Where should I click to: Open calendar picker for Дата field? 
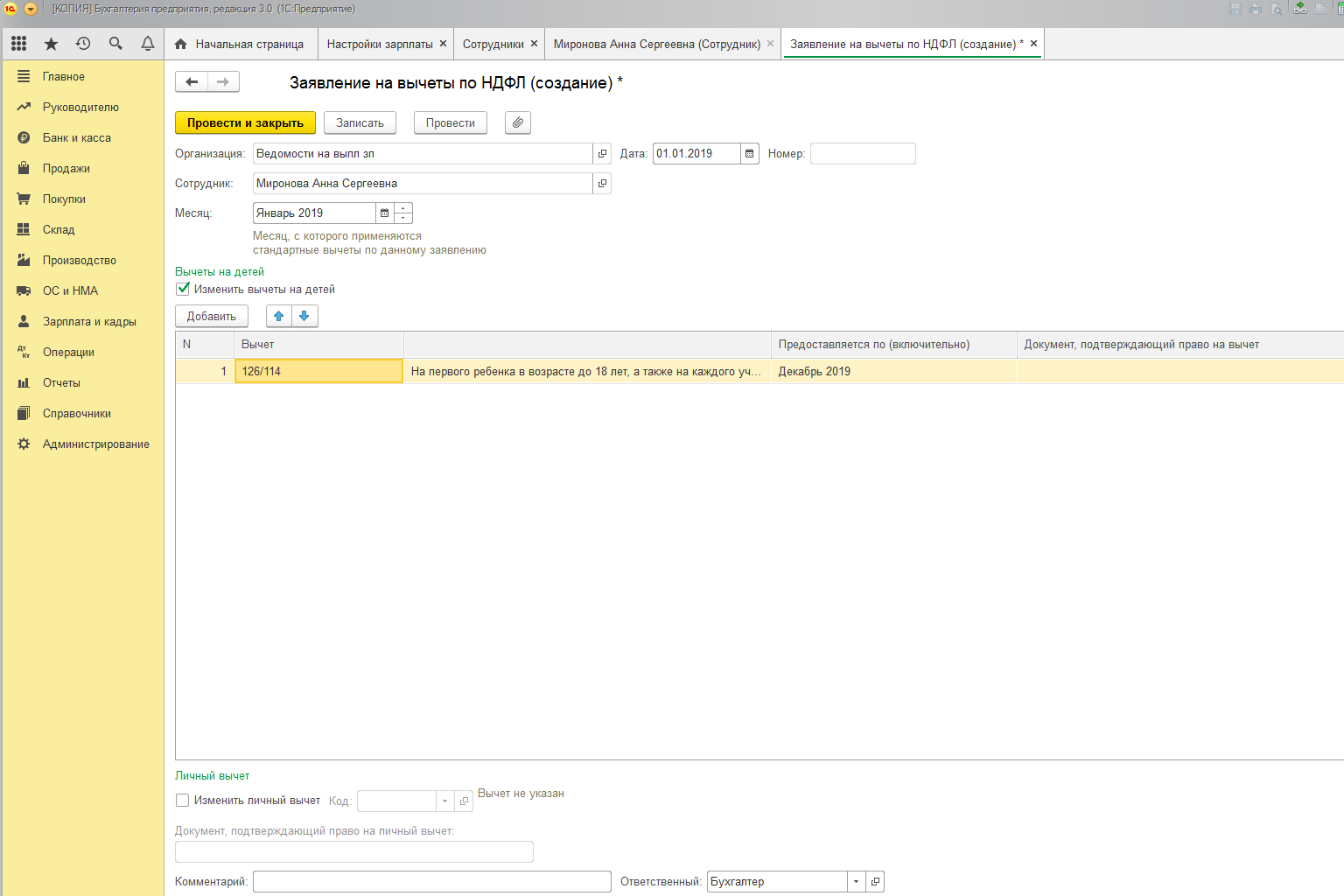[x=750, y=154]
